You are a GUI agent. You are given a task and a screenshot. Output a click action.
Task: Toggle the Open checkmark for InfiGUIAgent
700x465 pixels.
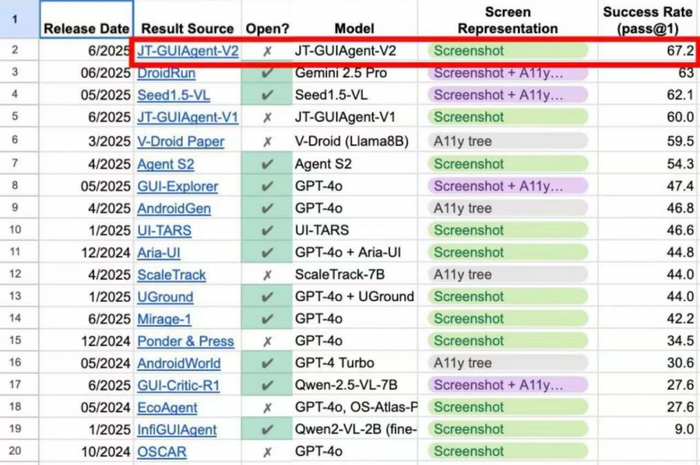pyautogui.click(x=266, y=430)
